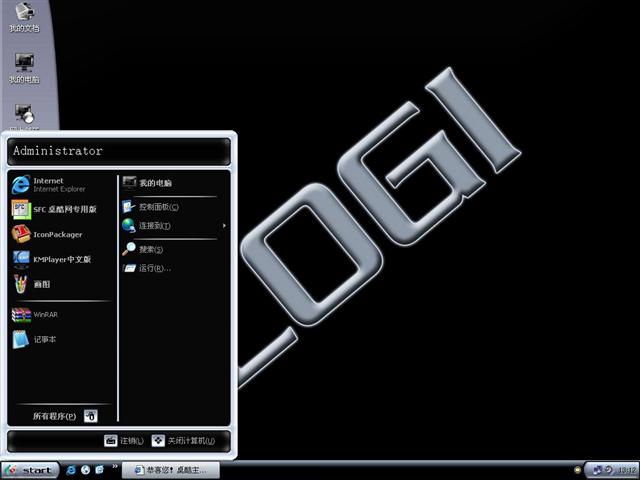The image size is (640, 480).
Task: Click the second quick launch icon on taskbar
Action: click(85, 470)
